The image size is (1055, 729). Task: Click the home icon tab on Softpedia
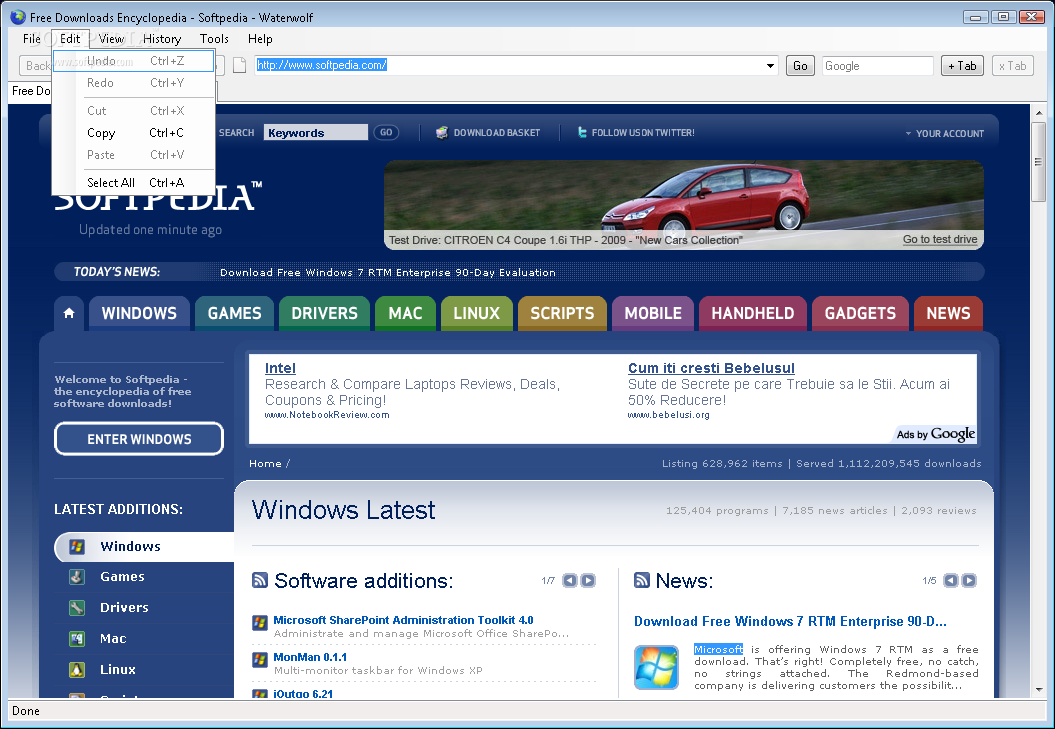(x=69, y=313)
